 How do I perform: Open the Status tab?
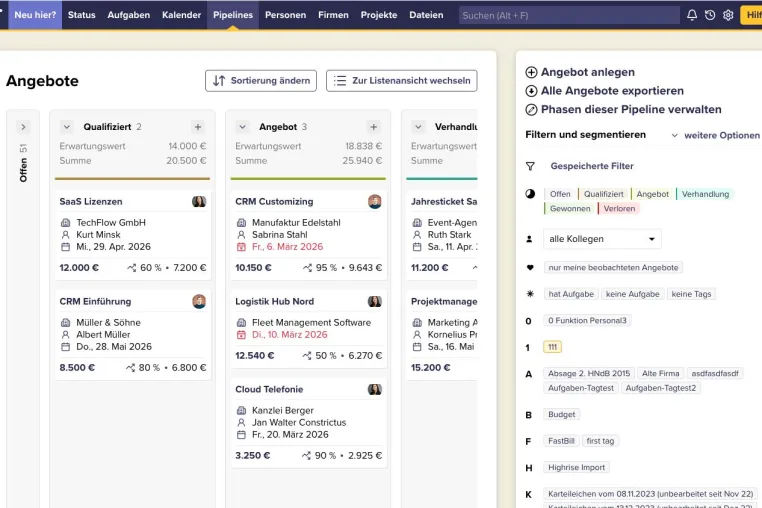click(x=82, y=15)
